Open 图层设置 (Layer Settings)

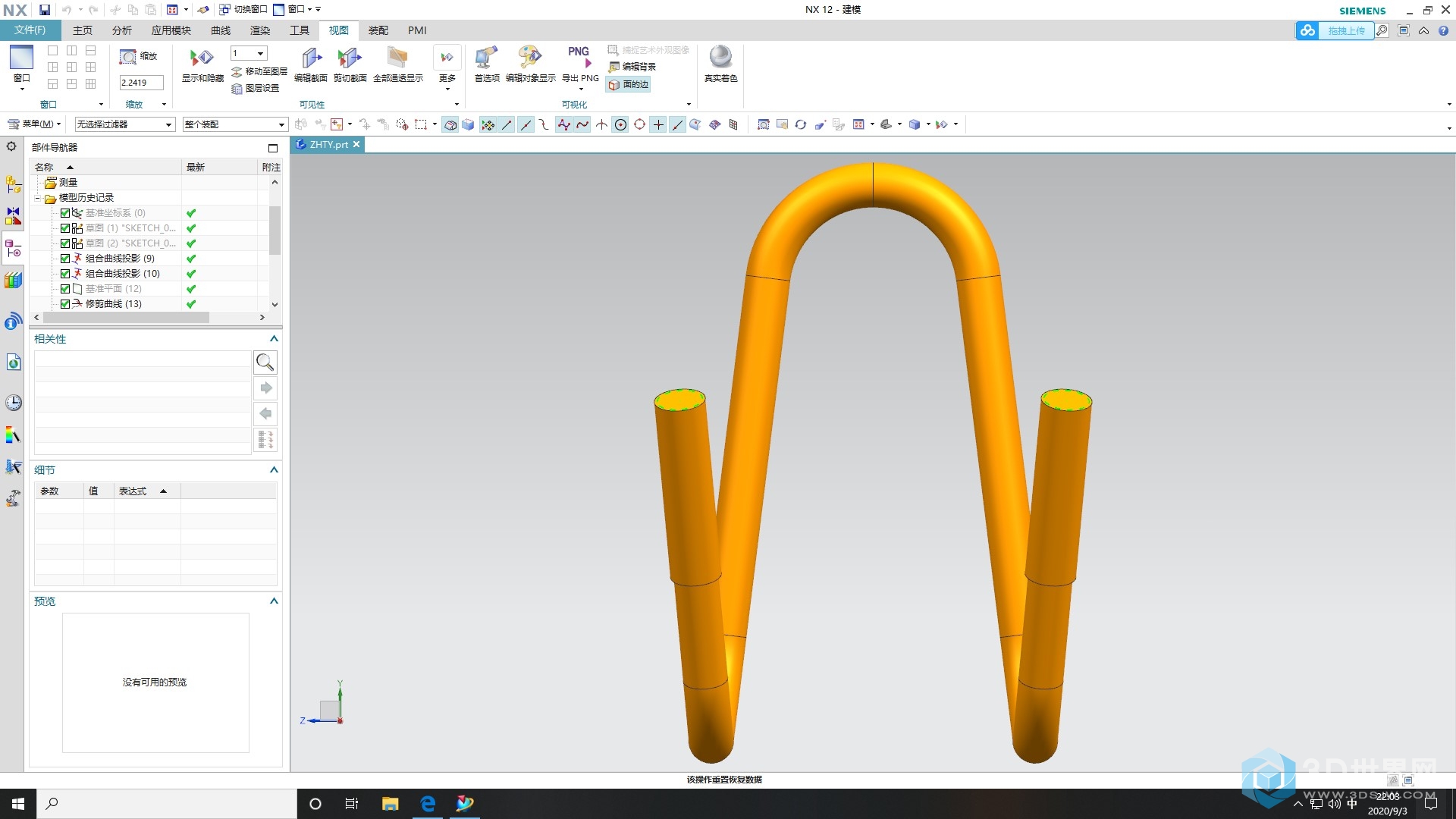pos(256,88)
